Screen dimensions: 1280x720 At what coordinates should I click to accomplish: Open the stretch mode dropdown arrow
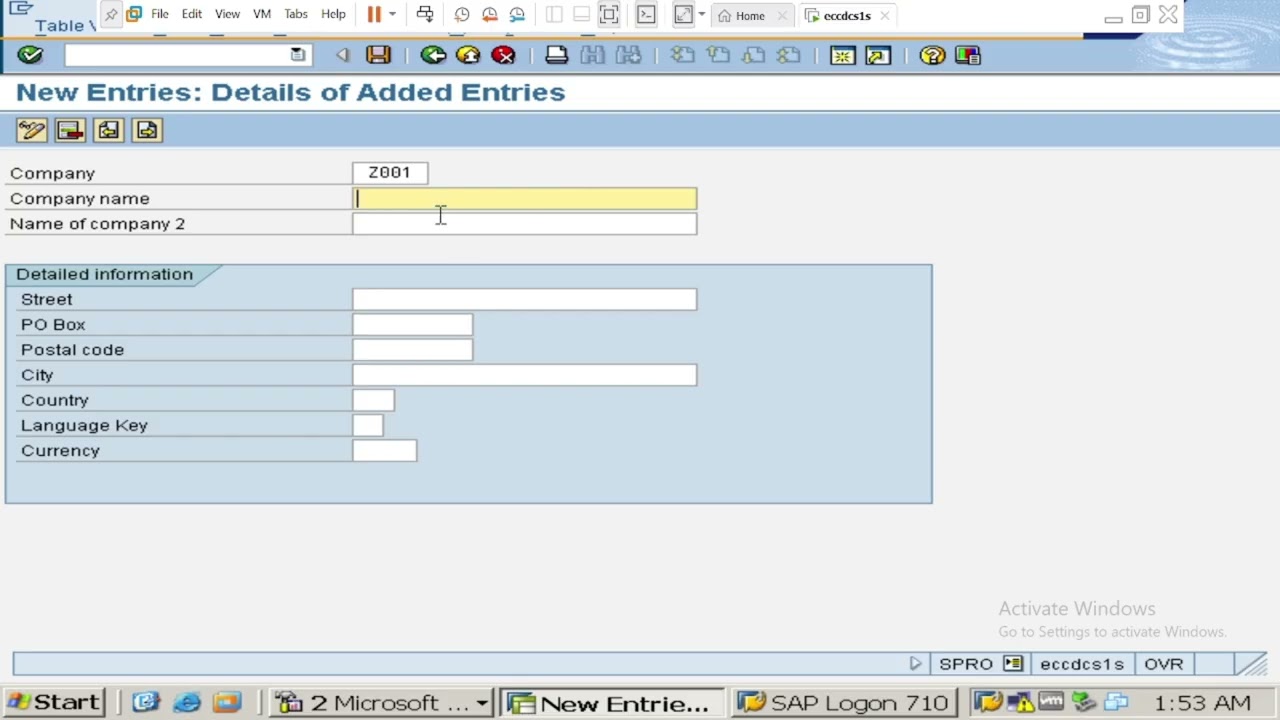pyautogui.click(x=701, y=15)
